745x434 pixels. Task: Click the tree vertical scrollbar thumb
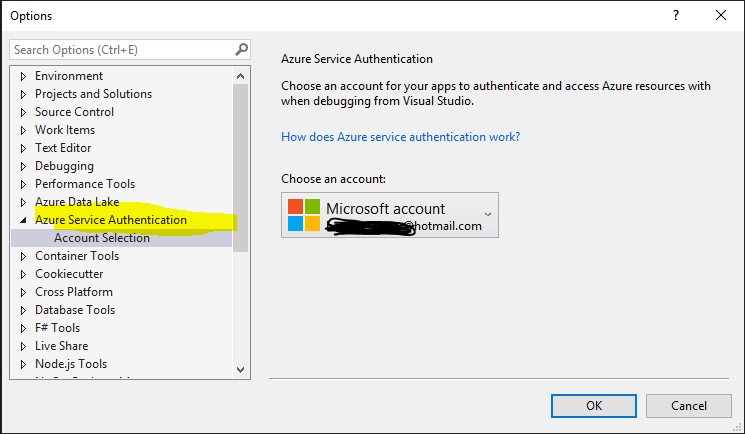[x=240, y=167]
